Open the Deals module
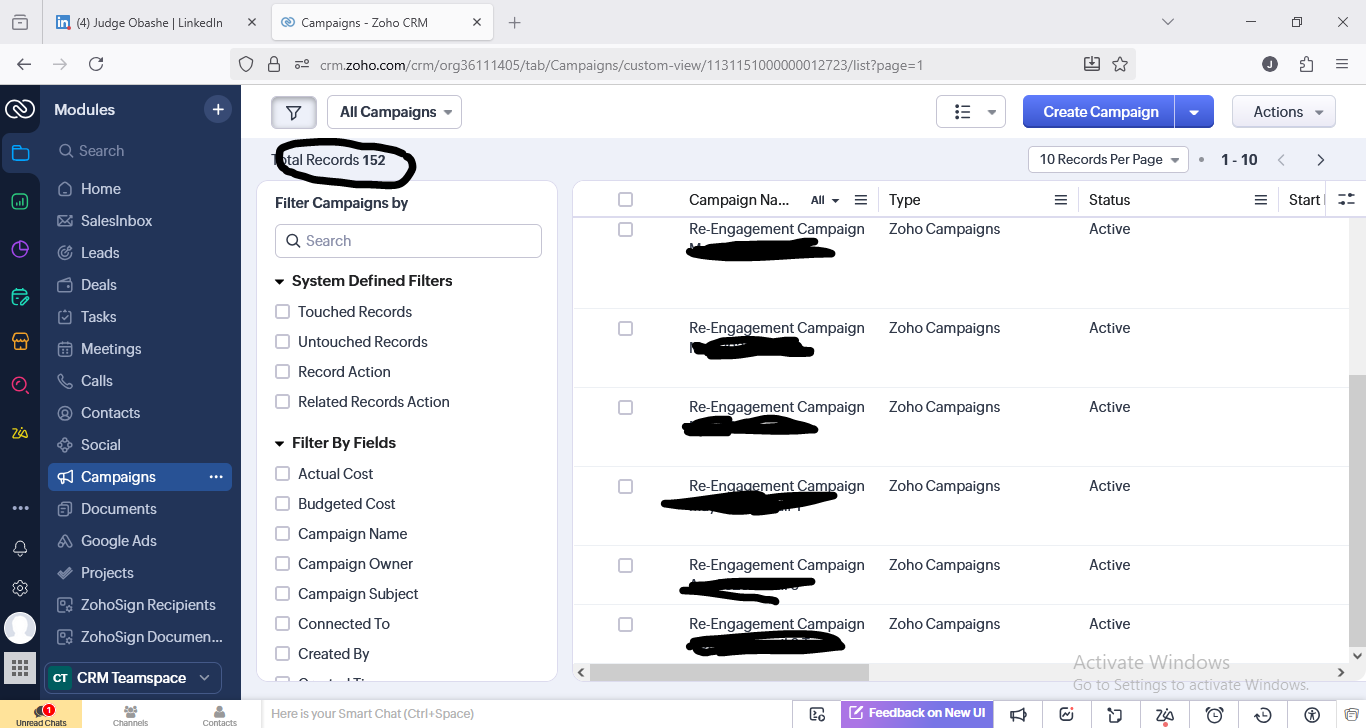The height and width of the screenshot is (728, 1366). tap(140, 285)
